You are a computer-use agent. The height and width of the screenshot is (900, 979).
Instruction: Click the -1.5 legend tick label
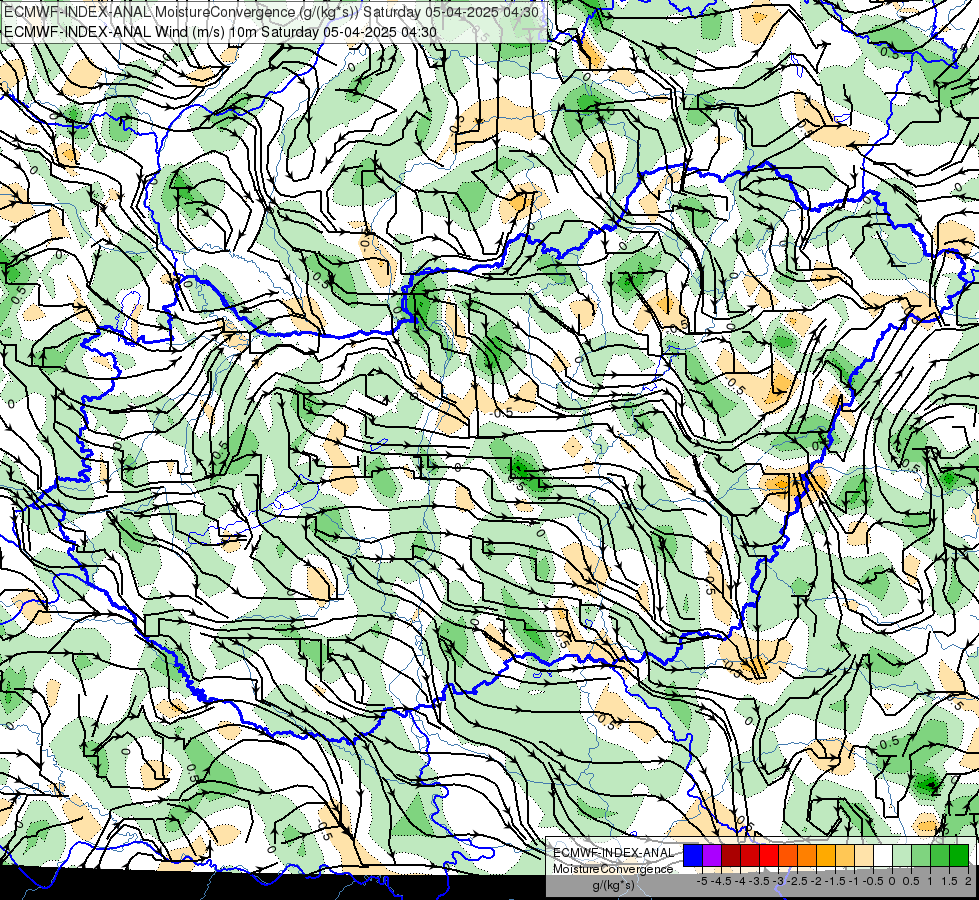point(835,881)
